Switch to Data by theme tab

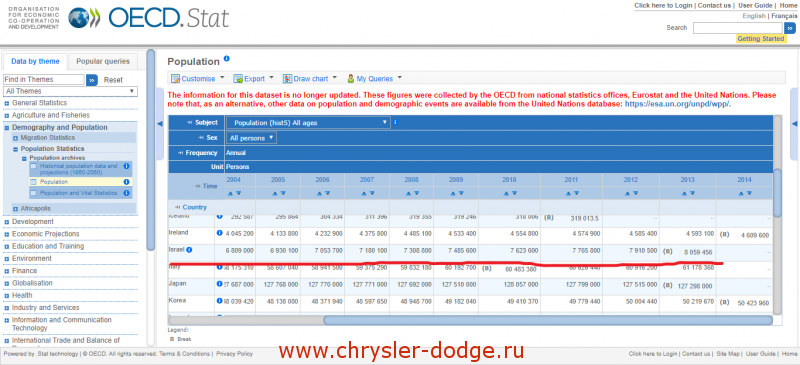[35, 61]
